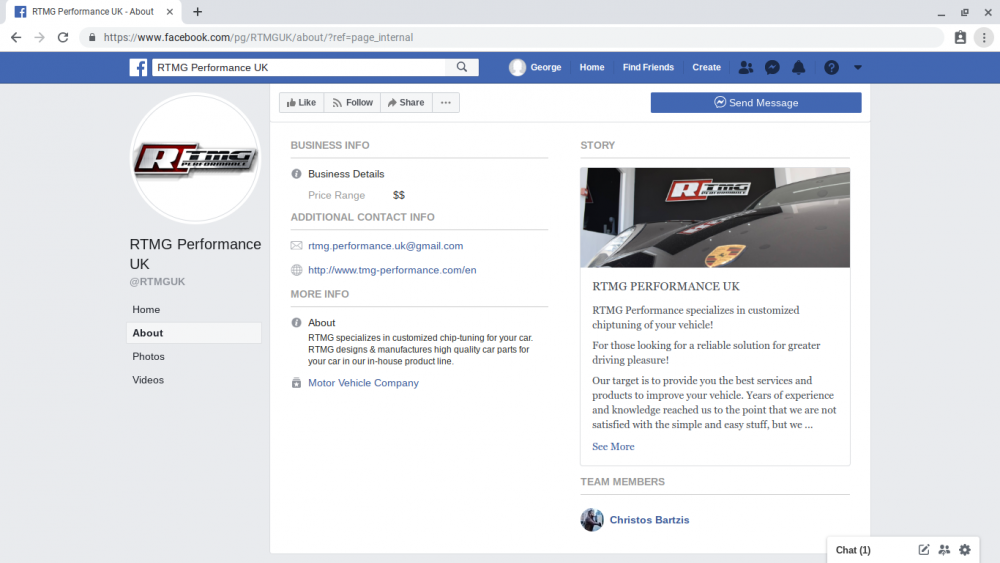
Task: Click Send Message button
Action: click(756, 103)
